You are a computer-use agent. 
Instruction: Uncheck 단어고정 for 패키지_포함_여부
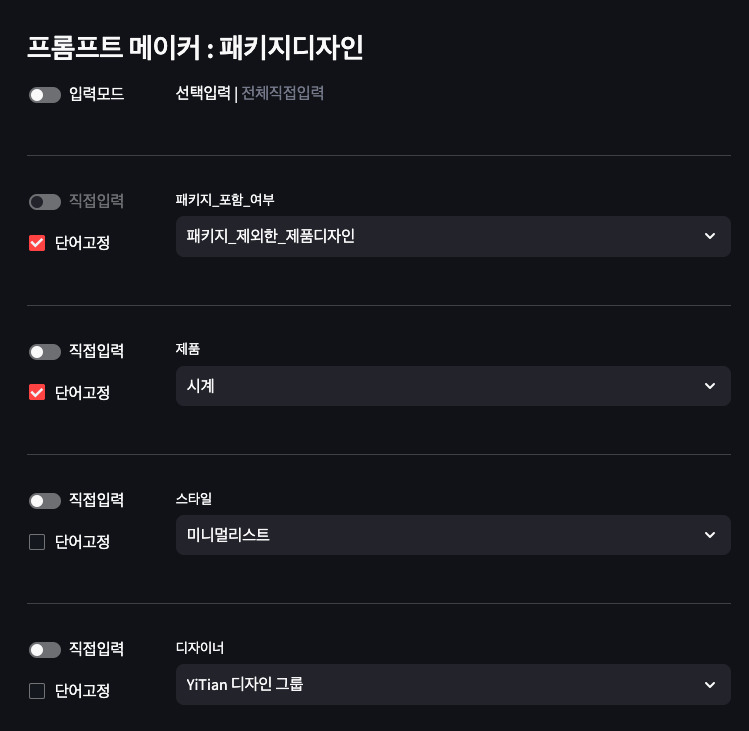pos(37,243)
